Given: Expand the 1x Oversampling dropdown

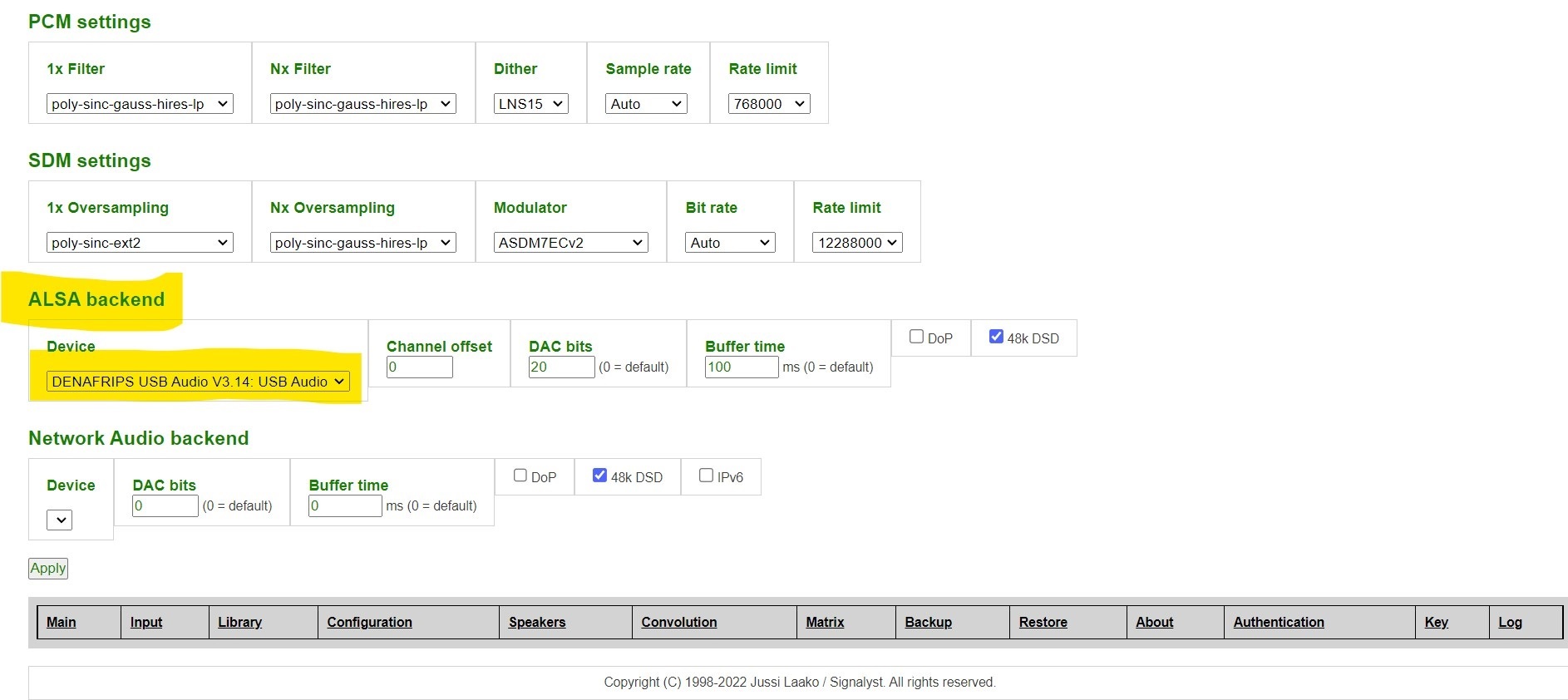Looking at the screenshot, I should (x=140, y=243).
